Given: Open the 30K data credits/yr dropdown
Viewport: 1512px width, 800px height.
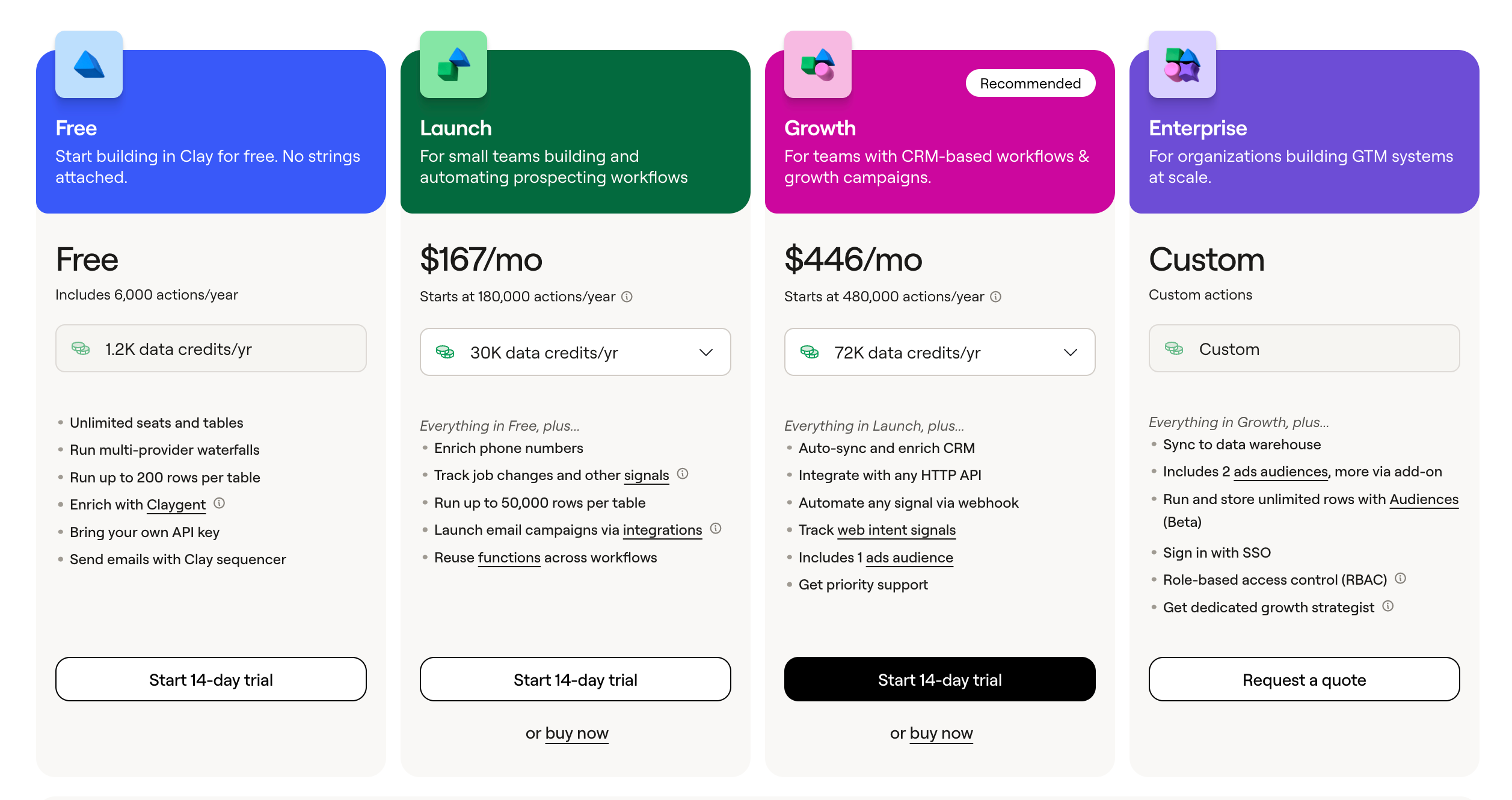Looking at the screenshot, I should pos(576,352).
